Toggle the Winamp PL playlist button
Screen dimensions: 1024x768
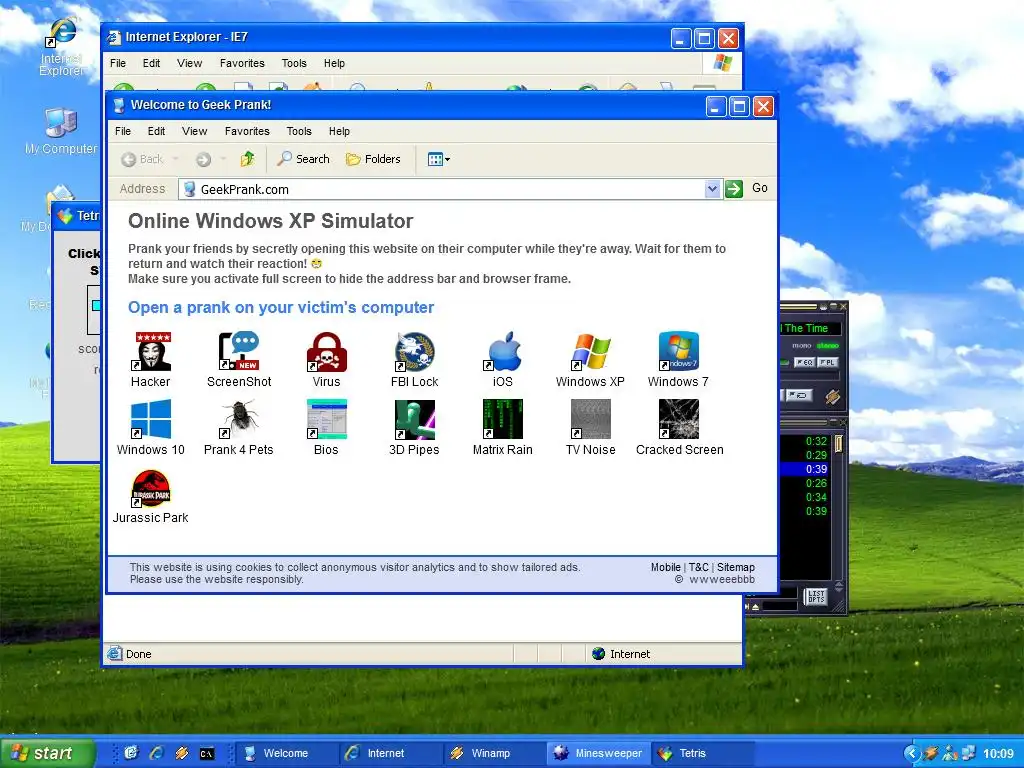[827, 362]
